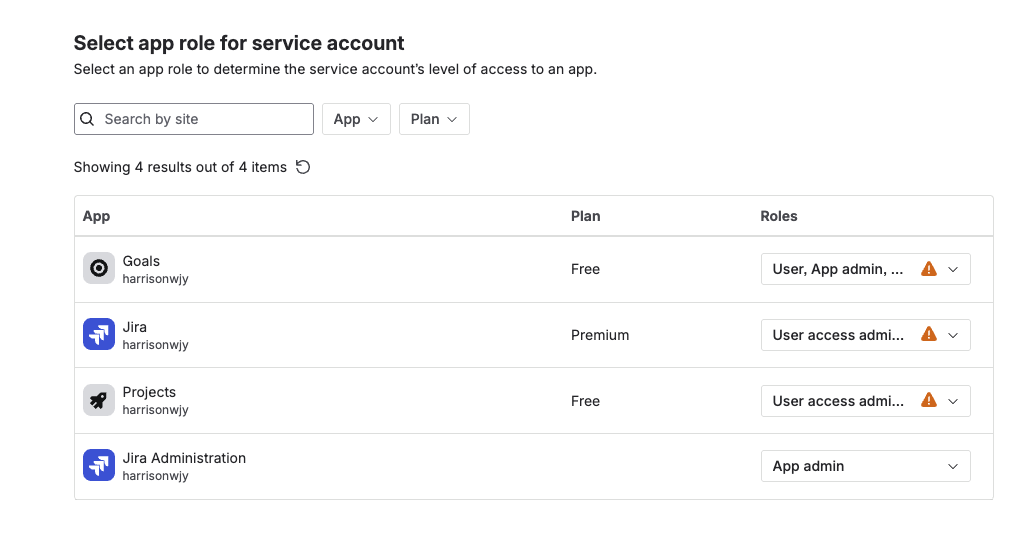
Task: Click the Projects app name
Action: (149, 392)
